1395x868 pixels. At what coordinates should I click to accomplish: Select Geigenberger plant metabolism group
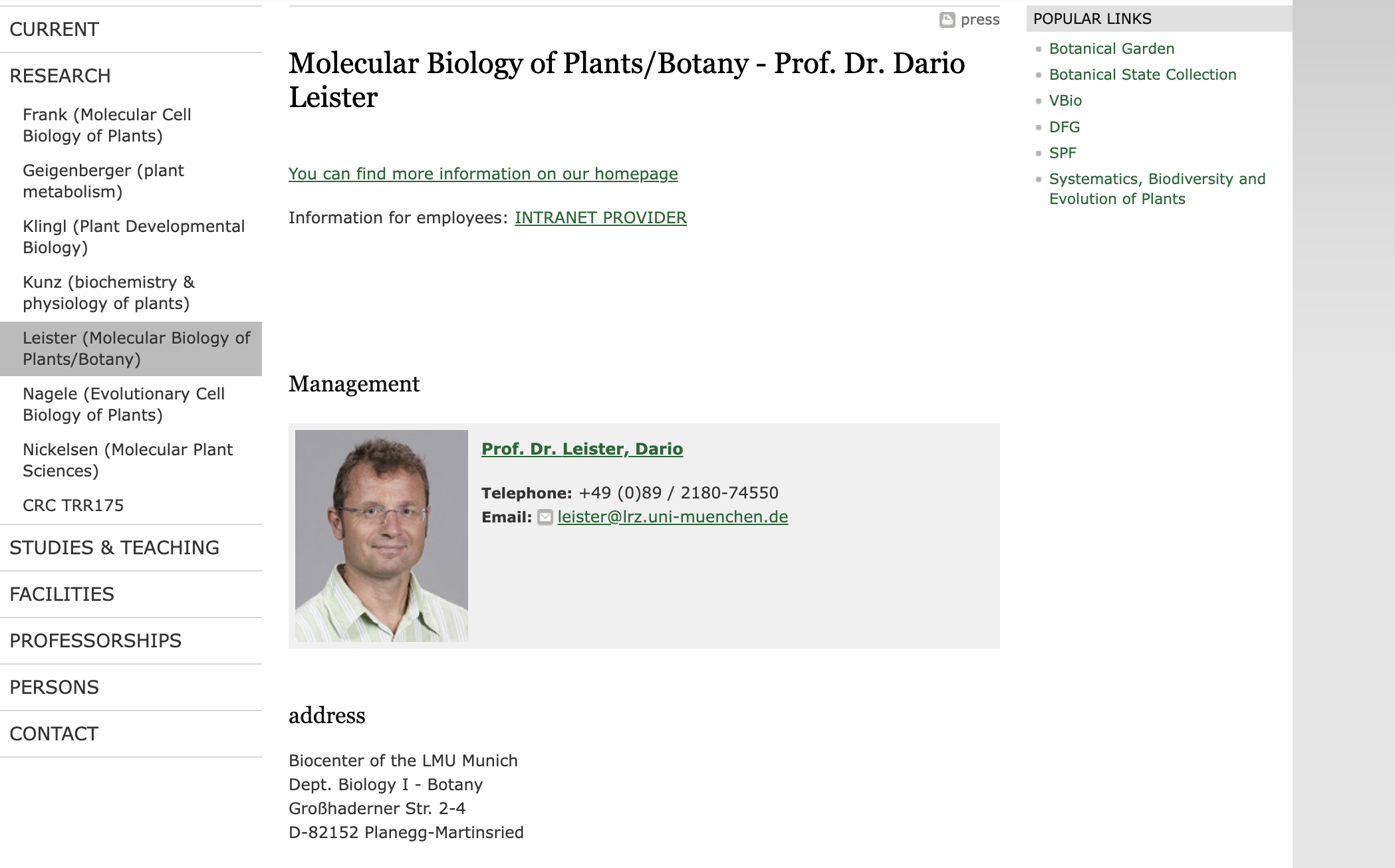[131, 181]
